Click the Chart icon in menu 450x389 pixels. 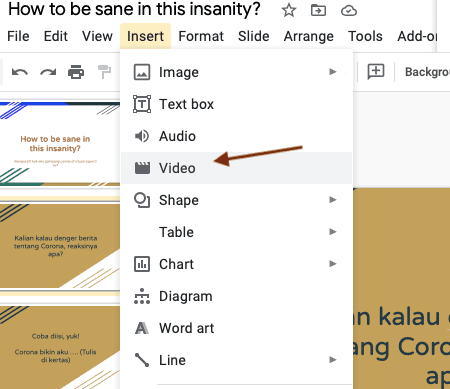click(142, 264)
